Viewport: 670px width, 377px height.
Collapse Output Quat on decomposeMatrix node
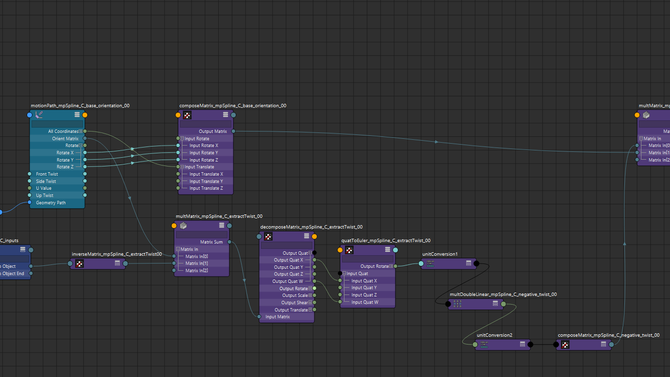[x=310, y=253]
